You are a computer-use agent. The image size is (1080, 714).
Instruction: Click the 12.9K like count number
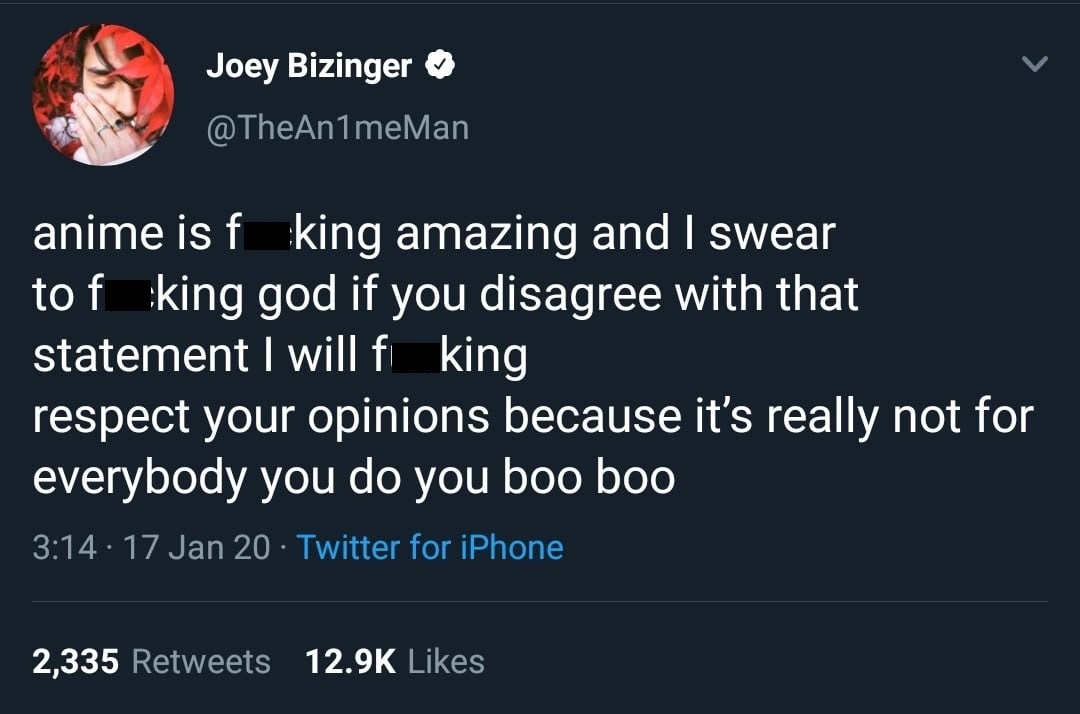tap(349, 661)
